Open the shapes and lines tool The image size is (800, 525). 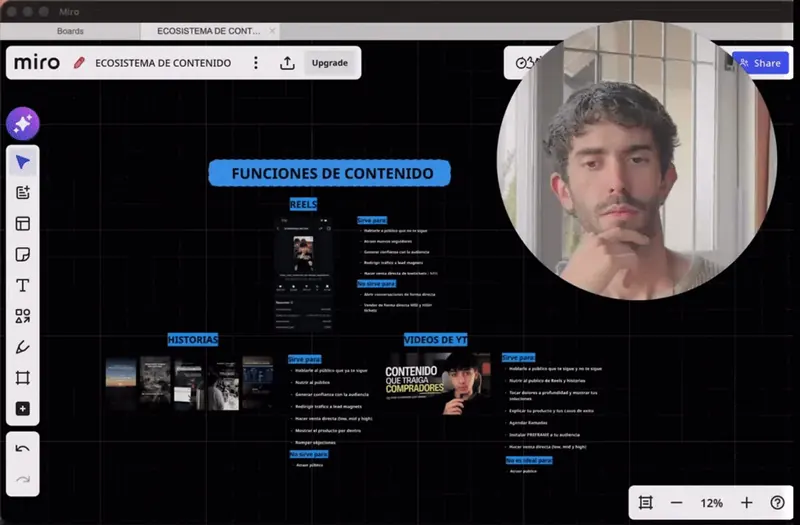[x=22, y=316]
